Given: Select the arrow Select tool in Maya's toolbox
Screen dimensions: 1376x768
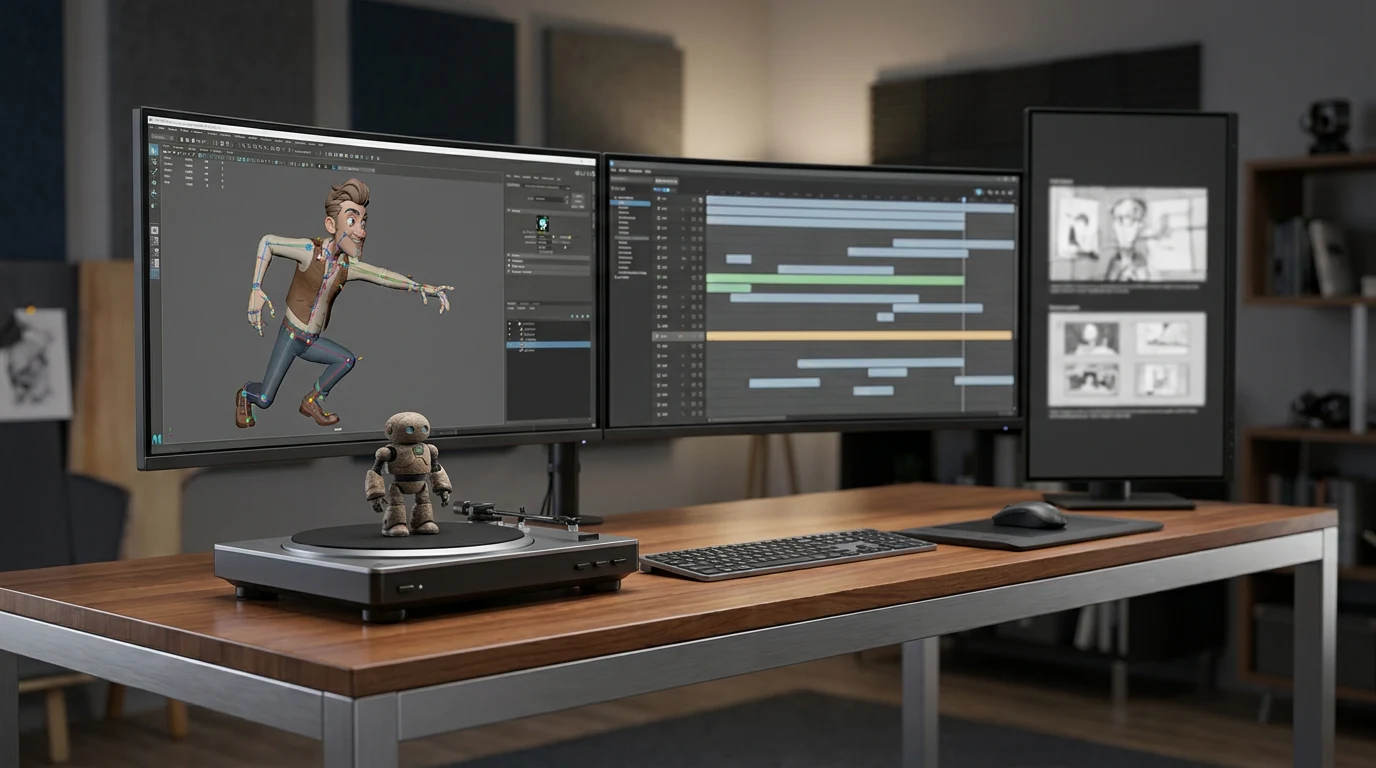Looking at the screenshot, I should pos(154,151).
